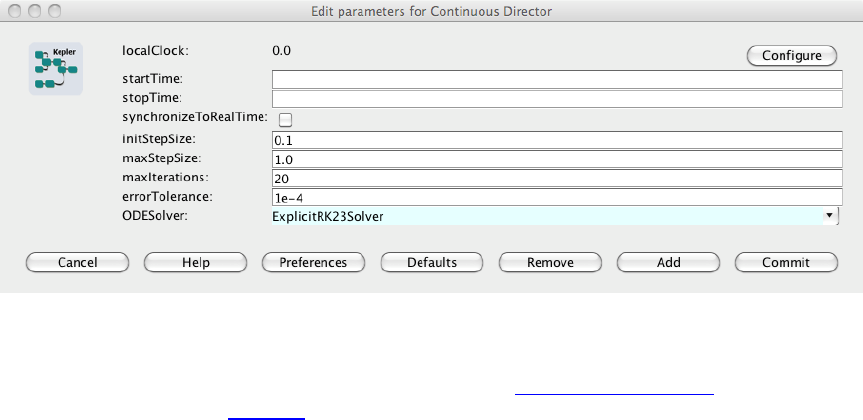Click the Remove parameter button
The height and width of the screenshot is (420, 863).
coord(550,262)
